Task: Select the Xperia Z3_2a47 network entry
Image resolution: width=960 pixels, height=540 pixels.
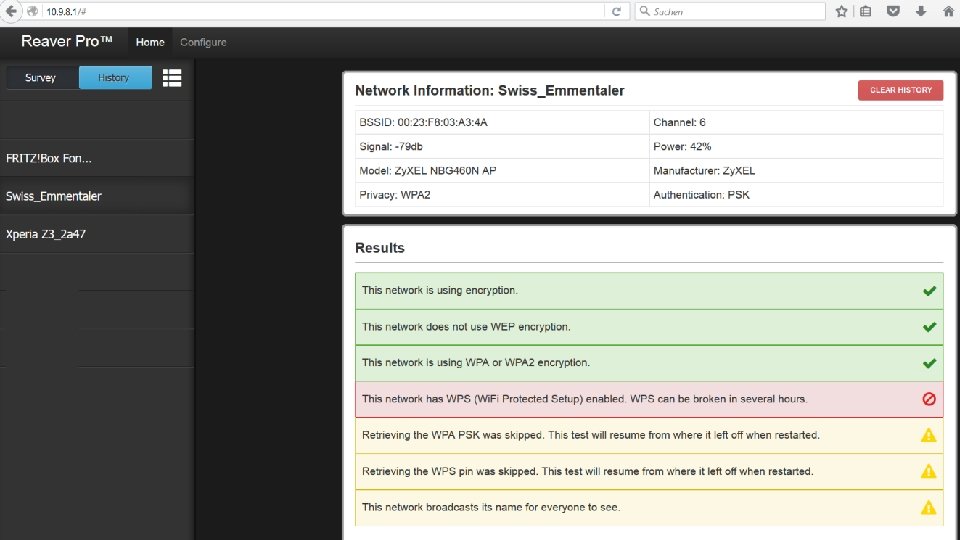Action: pos(97,234)
